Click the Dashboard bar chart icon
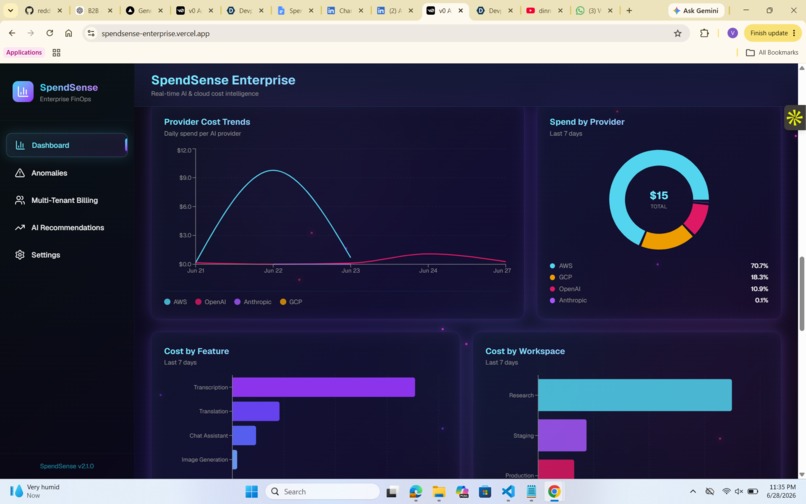Image resolution: width=806 pixels, height=504 pixels. tap(20, 145)
